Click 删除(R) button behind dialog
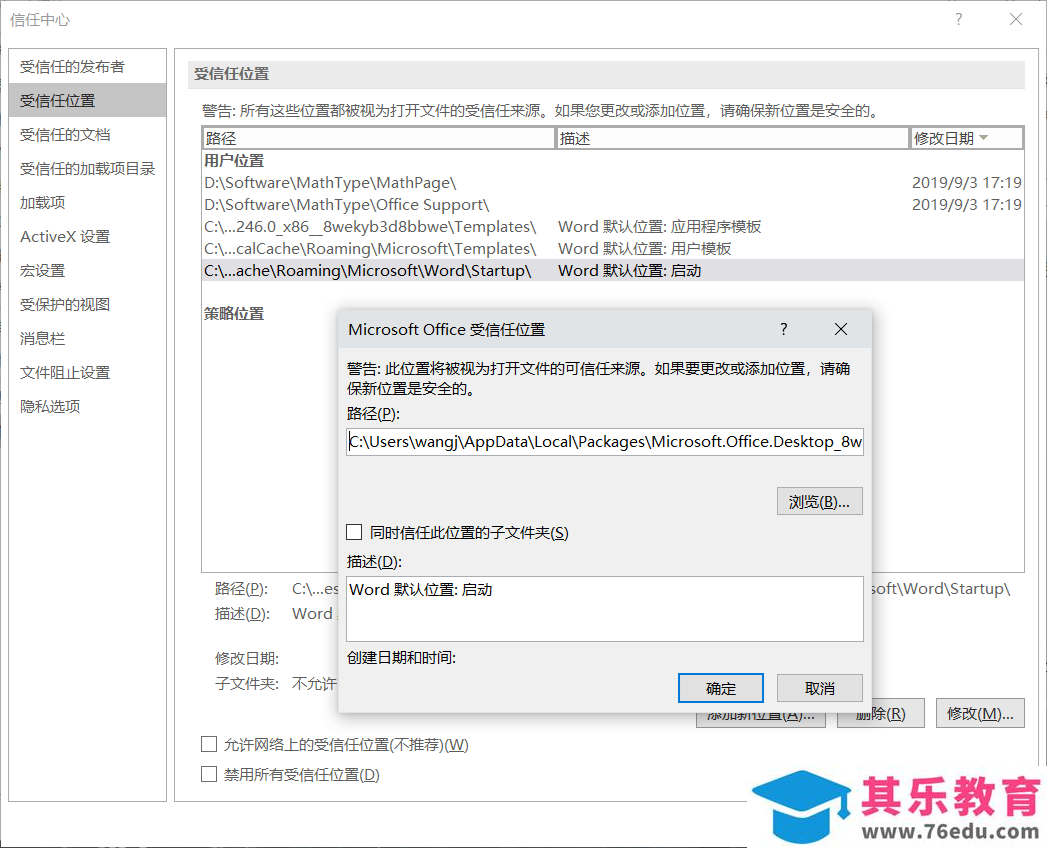The image size is (1047, 848). (x=881, y=716)
